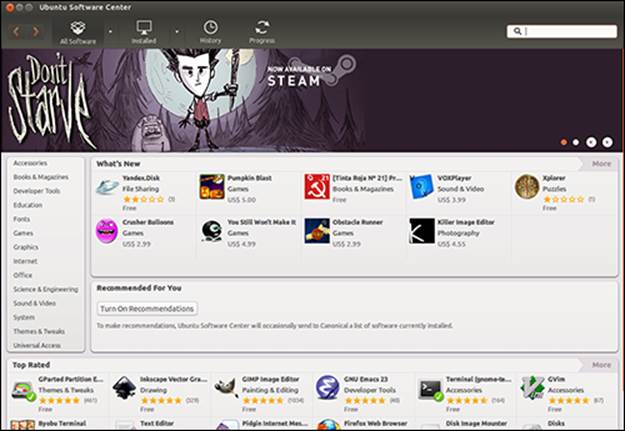Select the third banner slide dot
The width and height of the screenshot is (625, 431).
pyautogui.click(x=591, y=142)
